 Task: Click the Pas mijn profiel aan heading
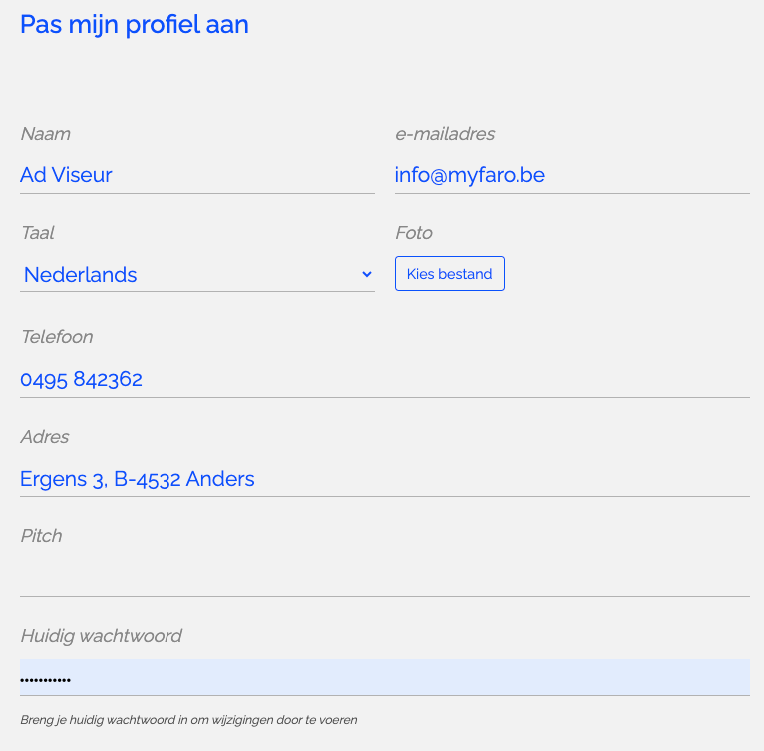click(x=134, y=24)
